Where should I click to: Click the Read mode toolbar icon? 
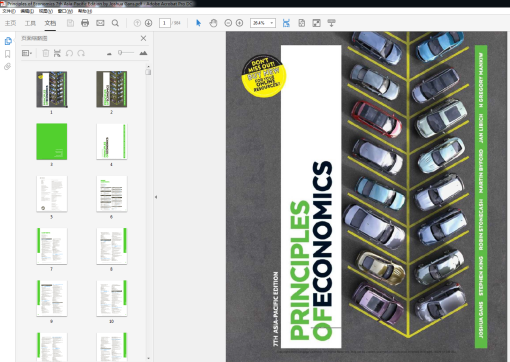coord(331,23)
